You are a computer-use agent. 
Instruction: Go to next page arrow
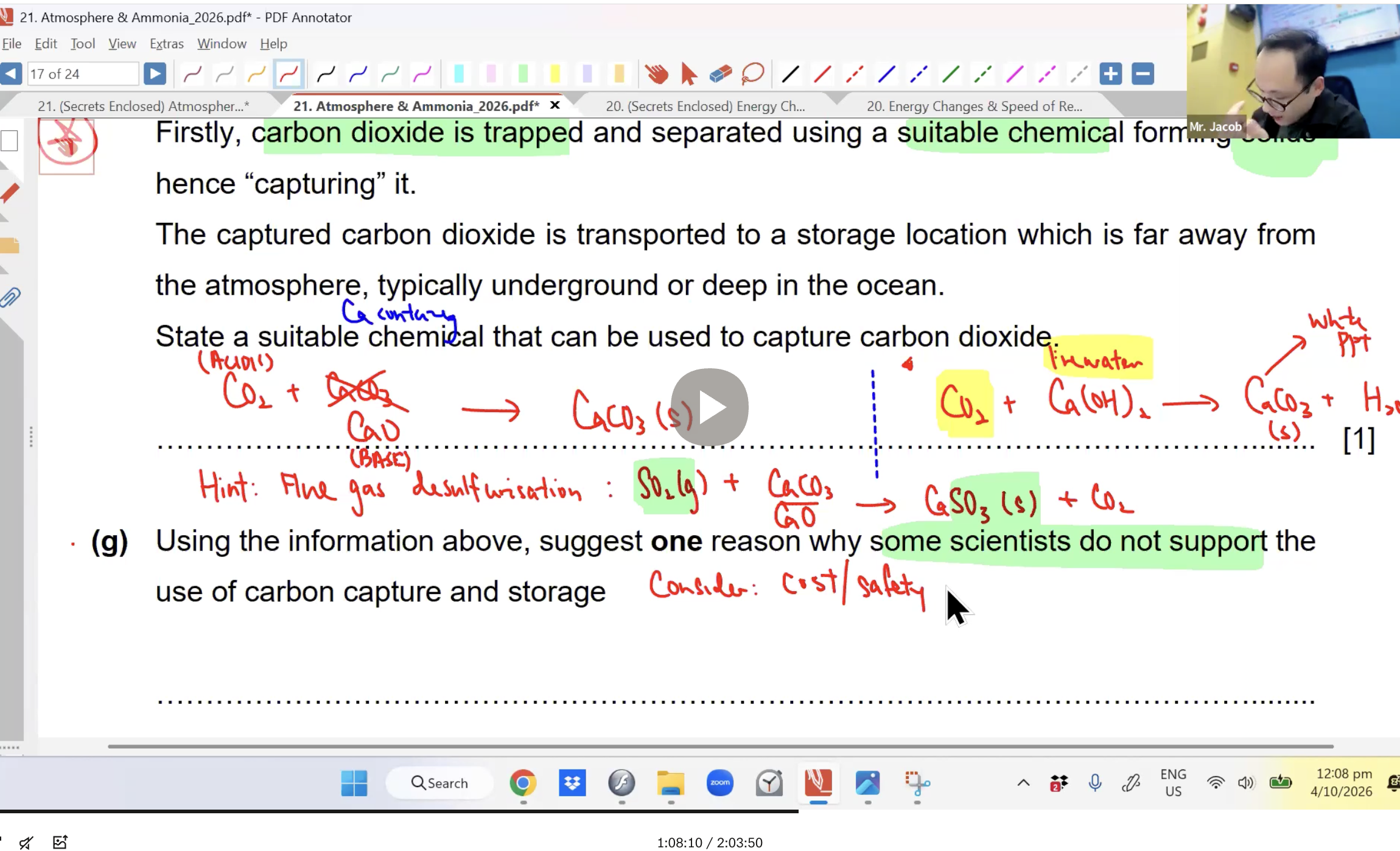[155, 74]
